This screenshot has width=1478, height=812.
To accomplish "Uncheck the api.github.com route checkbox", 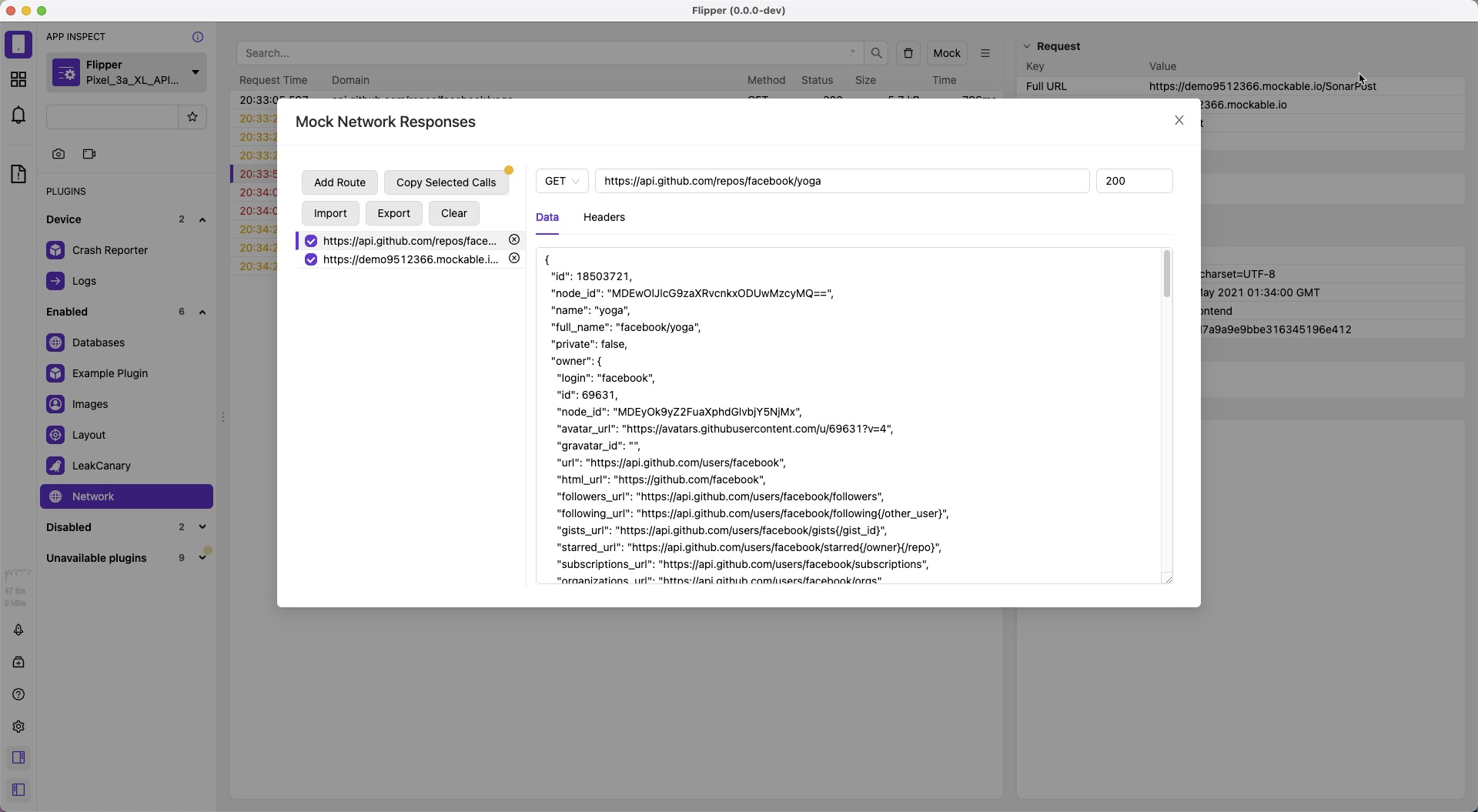I will point(311,241).
